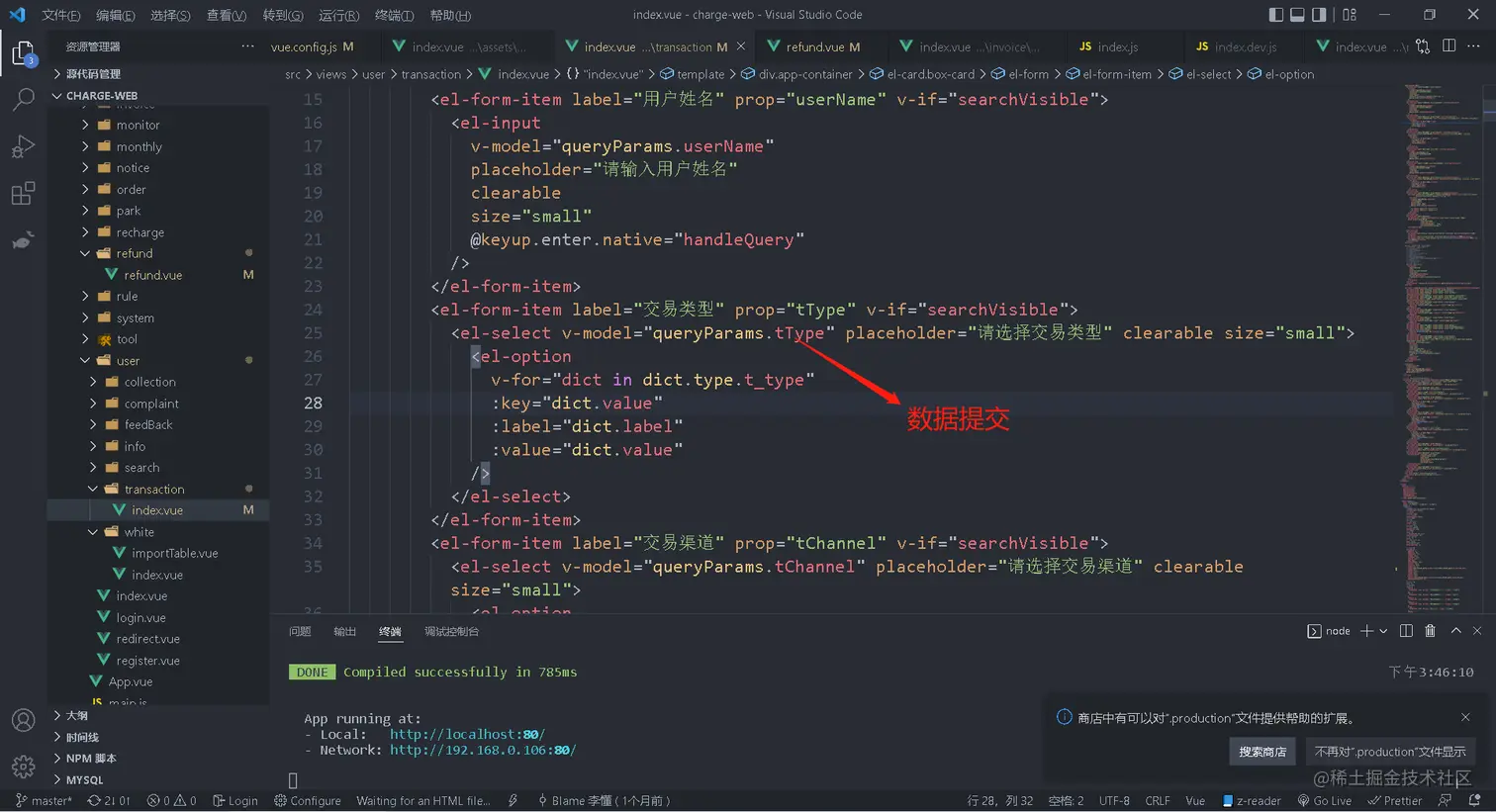Screen dimensions: 1496x812
Task: Open the Run and Debug view
Action: coord(23,146)
